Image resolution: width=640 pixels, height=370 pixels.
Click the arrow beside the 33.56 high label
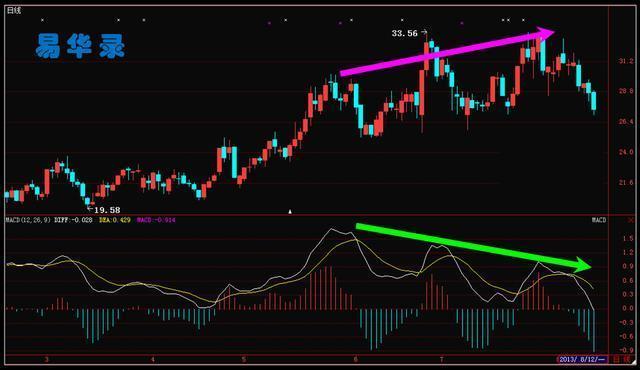pyautogui.click(x=424, y=31)
